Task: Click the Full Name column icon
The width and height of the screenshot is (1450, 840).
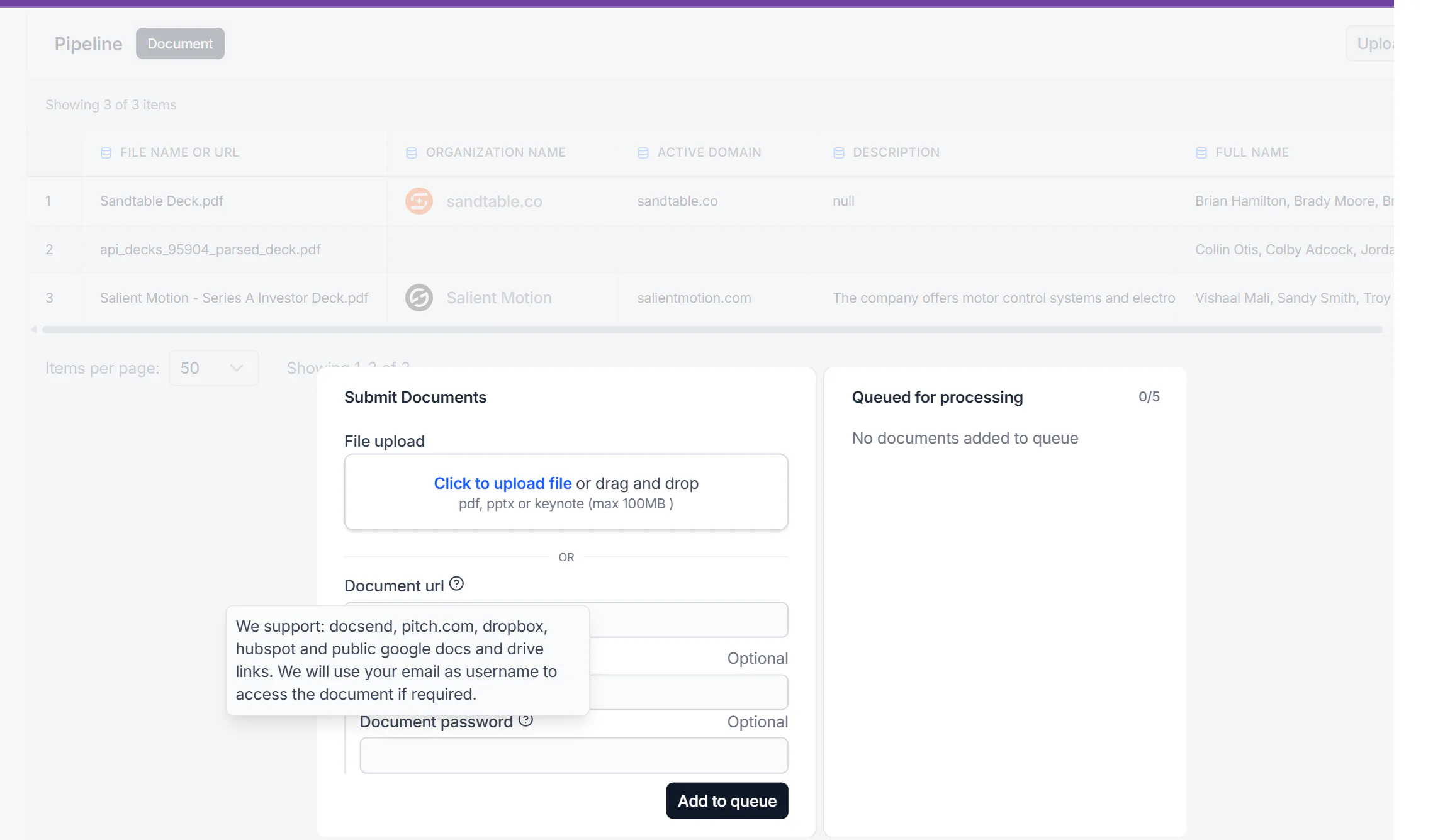Action: [x=1201, y=153]
